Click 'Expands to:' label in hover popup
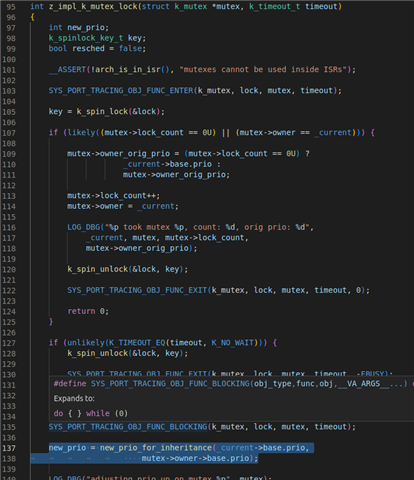This screenshot has width=414, height=480. [74, 398]
